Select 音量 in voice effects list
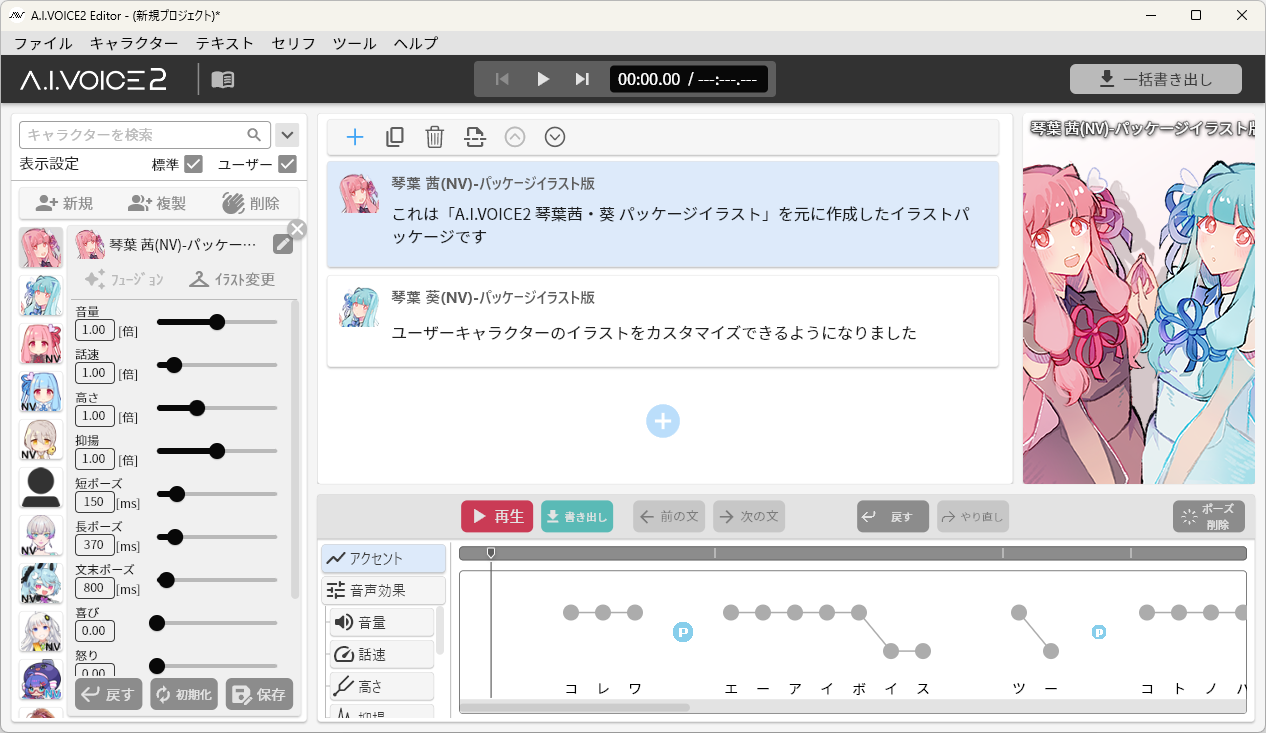Screen dimensions: 1266x733 click(382, 622)
